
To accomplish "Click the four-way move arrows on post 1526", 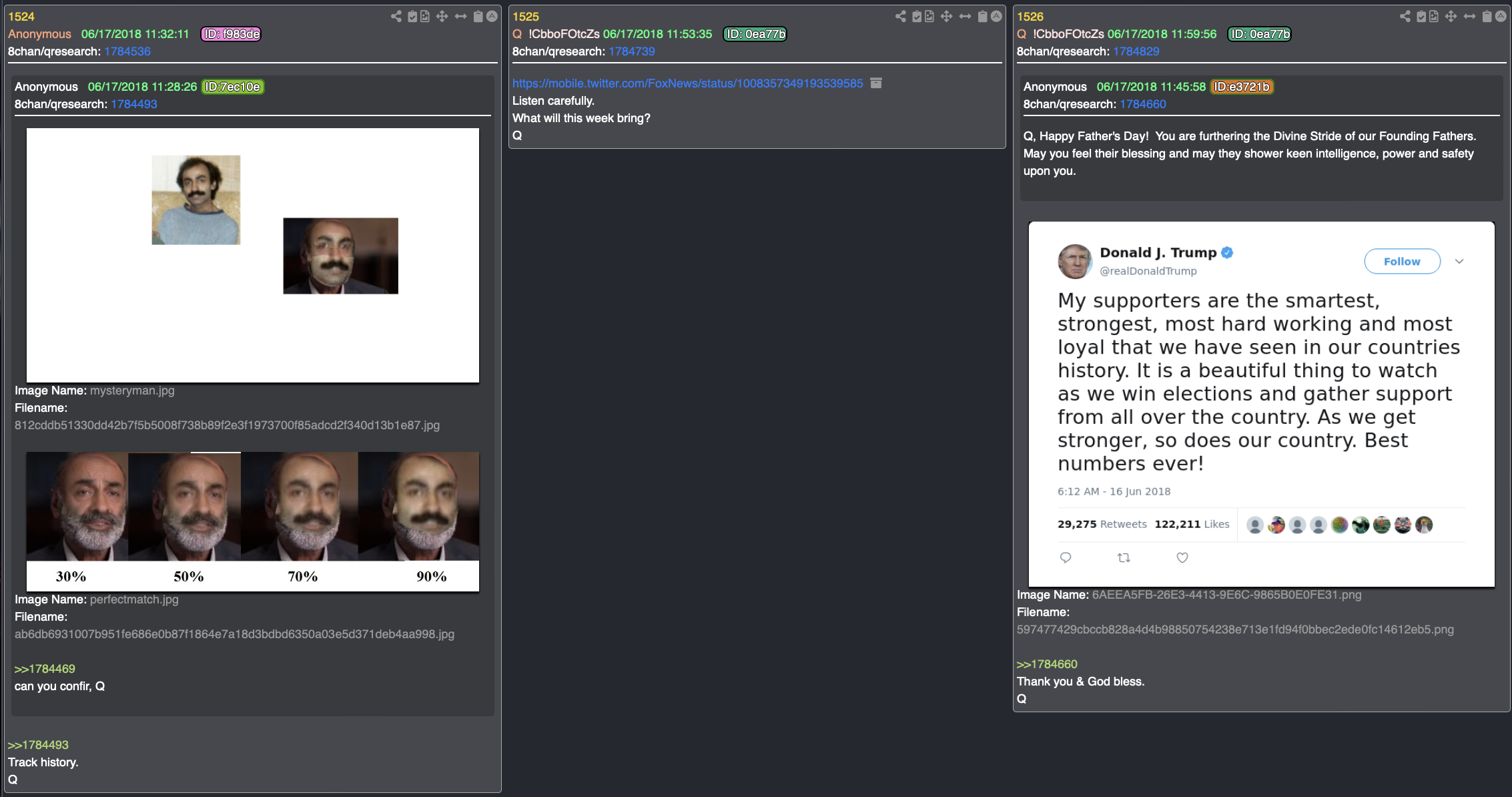I will (x=1451, y=17).
